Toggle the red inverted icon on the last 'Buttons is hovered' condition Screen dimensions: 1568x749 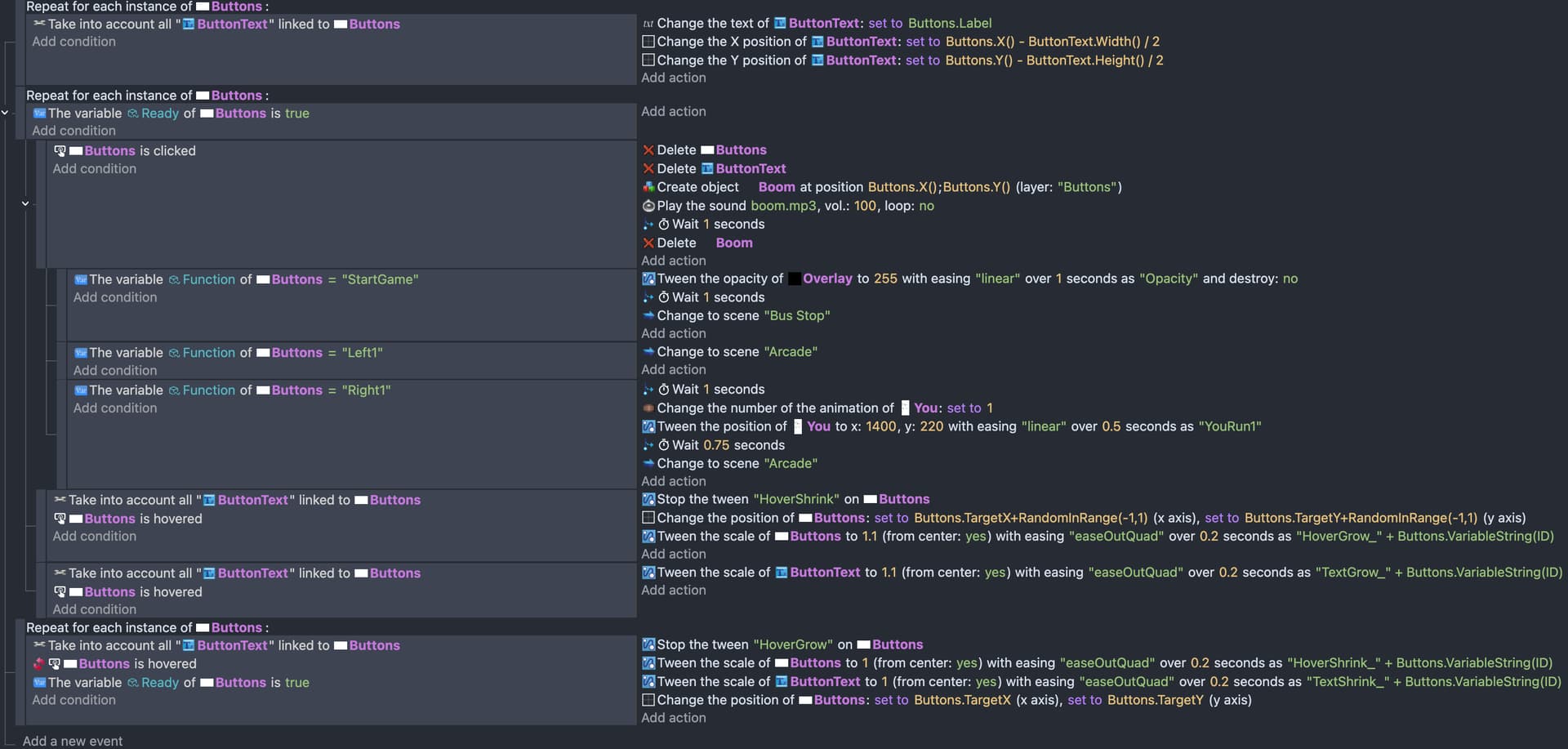[38, 664]
